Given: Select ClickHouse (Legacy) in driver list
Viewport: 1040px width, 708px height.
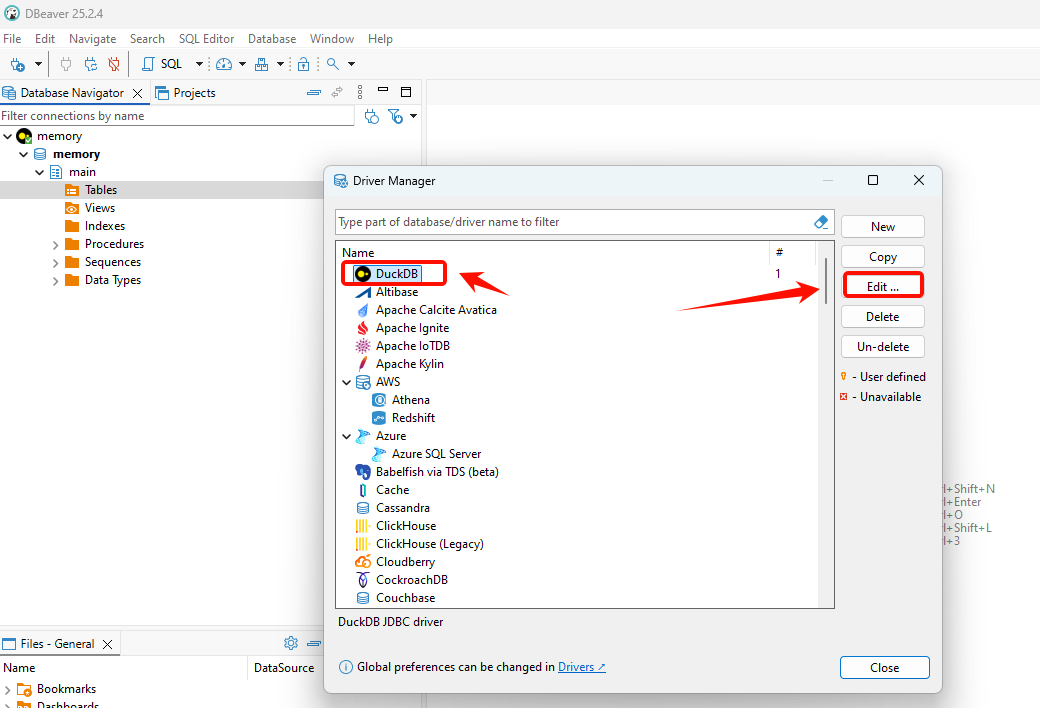Looking at the screenshot, I should (429, 544).
